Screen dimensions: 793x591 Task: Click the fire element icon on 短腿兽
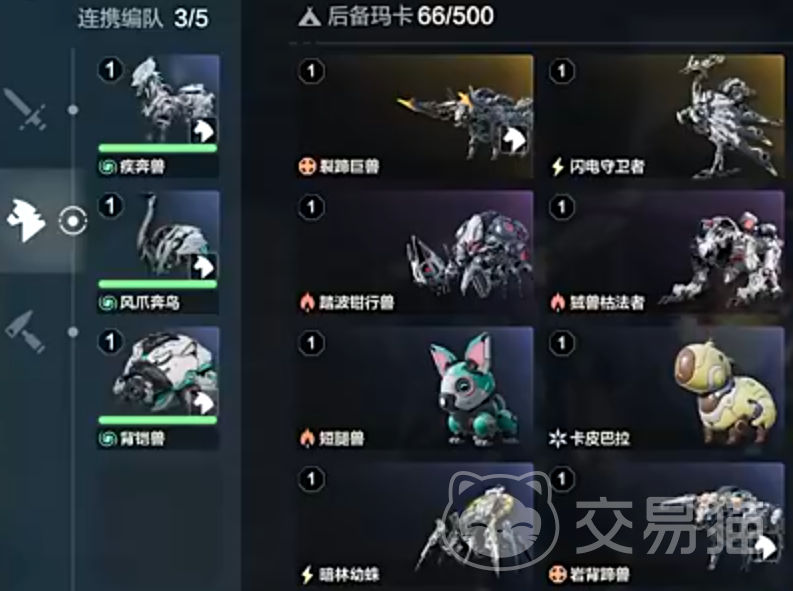point(307,438)
